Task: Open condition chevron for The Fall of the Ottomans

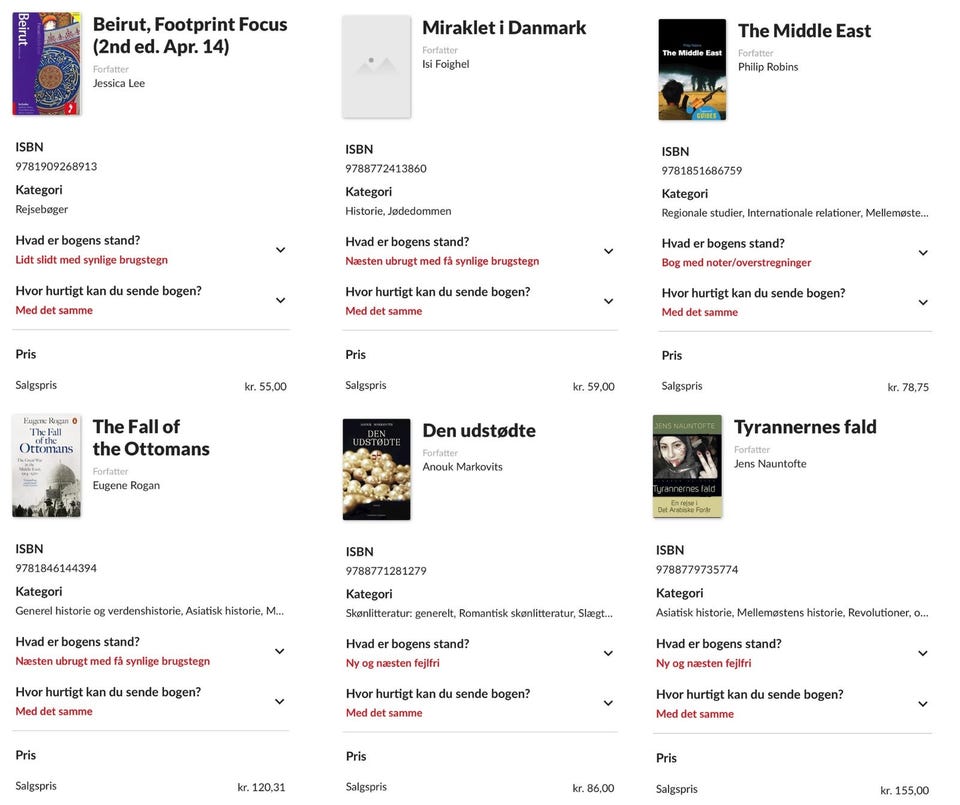Action: (280, 651)
